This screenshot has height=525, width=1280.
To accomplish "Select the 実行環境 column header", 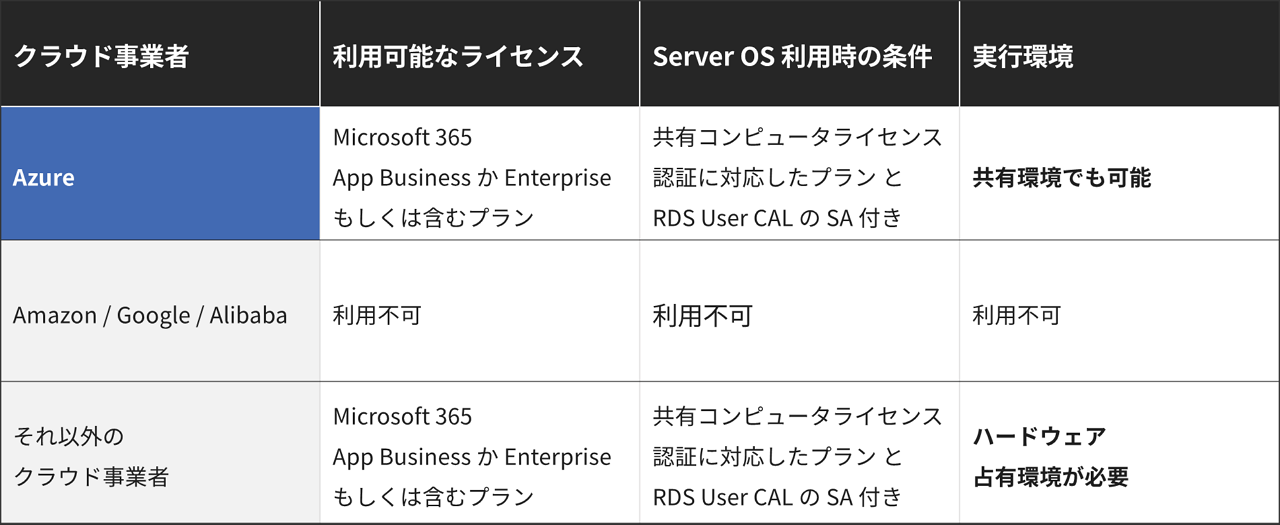I will (x=1023, y=56).
